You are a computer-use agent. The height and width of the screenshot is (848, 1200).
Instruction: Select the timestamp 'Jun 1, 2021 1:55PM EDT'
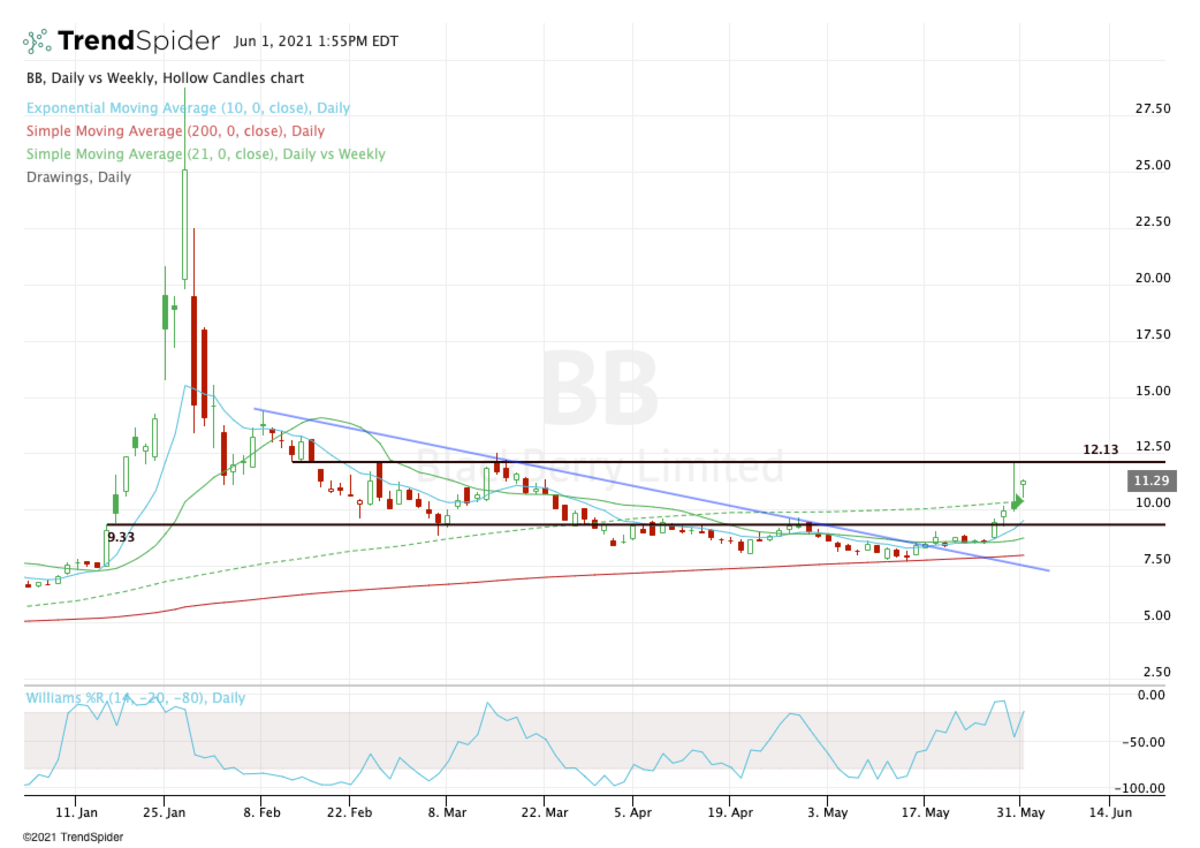pos(316,42)
